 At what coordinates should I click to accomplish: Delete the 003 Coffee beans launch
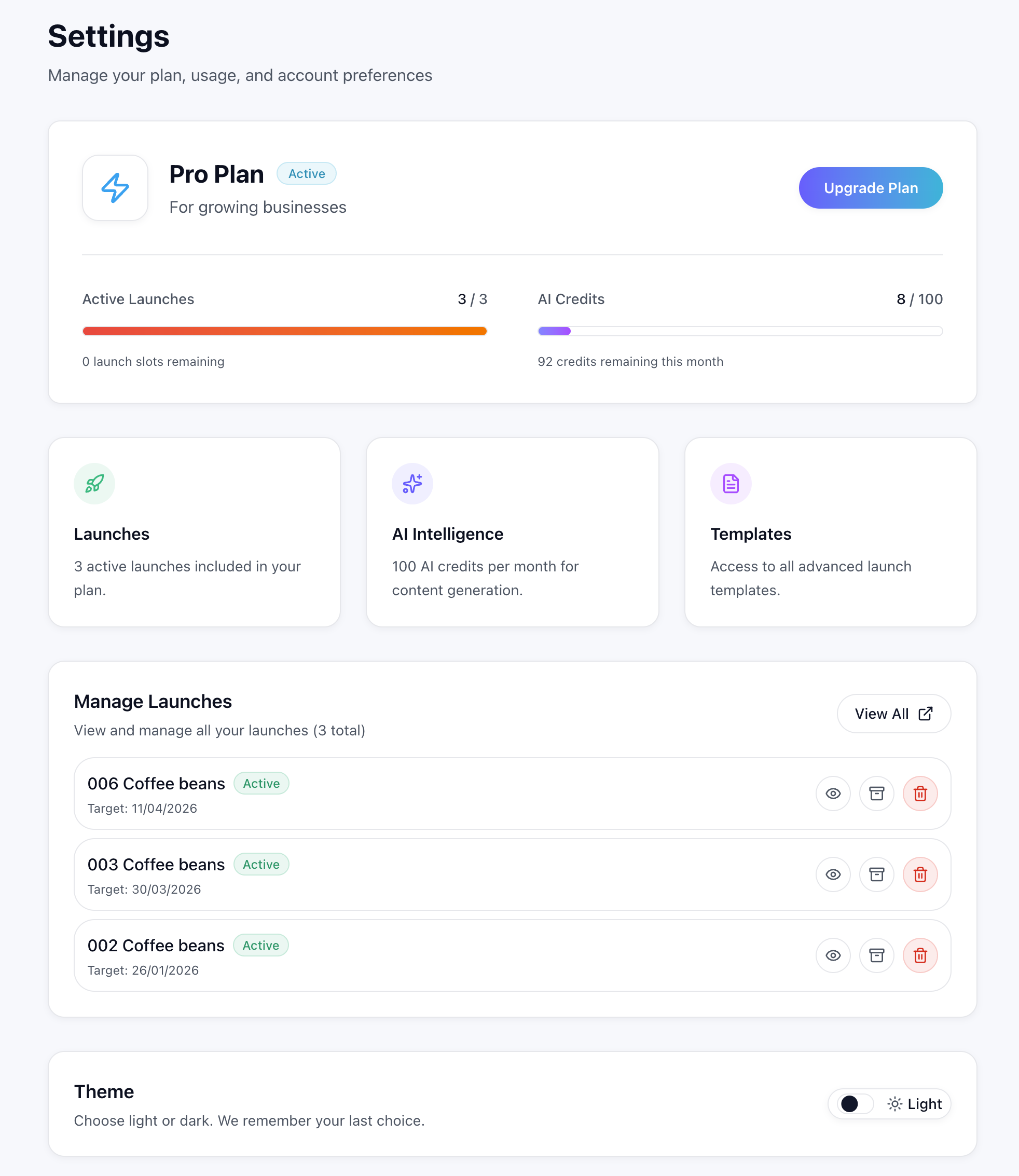tap(920, 874)
